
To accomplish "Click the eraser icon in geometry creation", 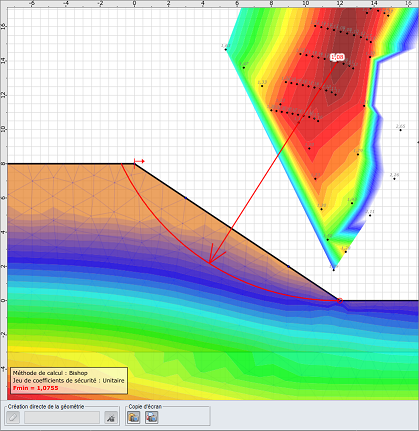I will coord(13,417).
